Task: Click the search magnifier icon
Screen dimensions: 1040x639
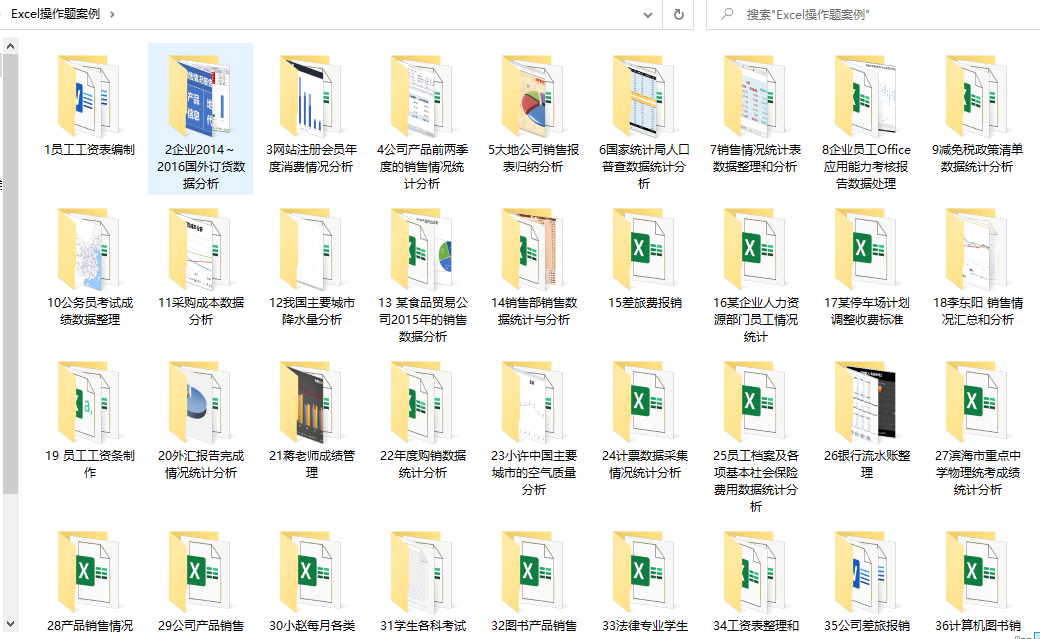Action: pos(727,14)
